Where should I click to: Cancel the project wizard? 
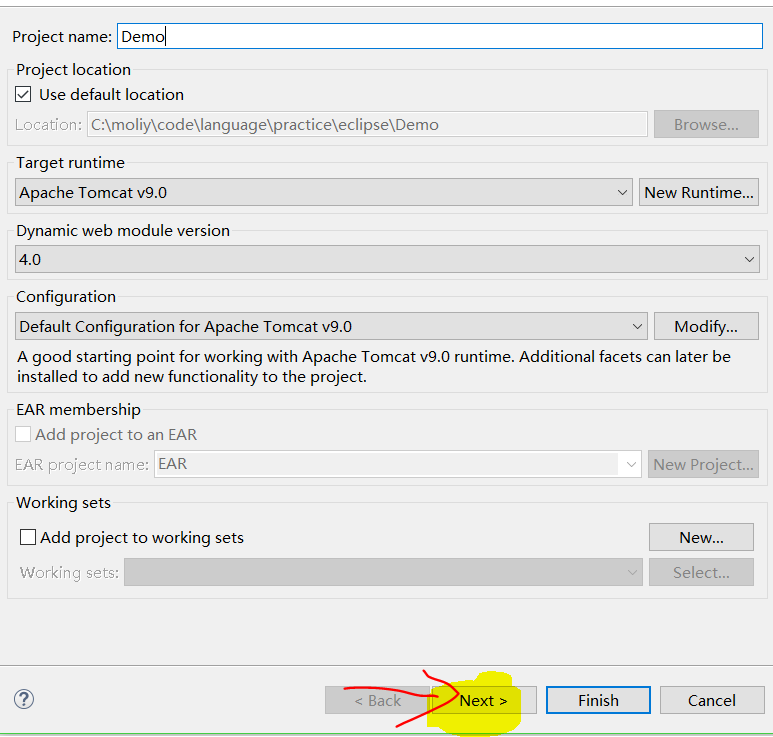click(712, 701)
